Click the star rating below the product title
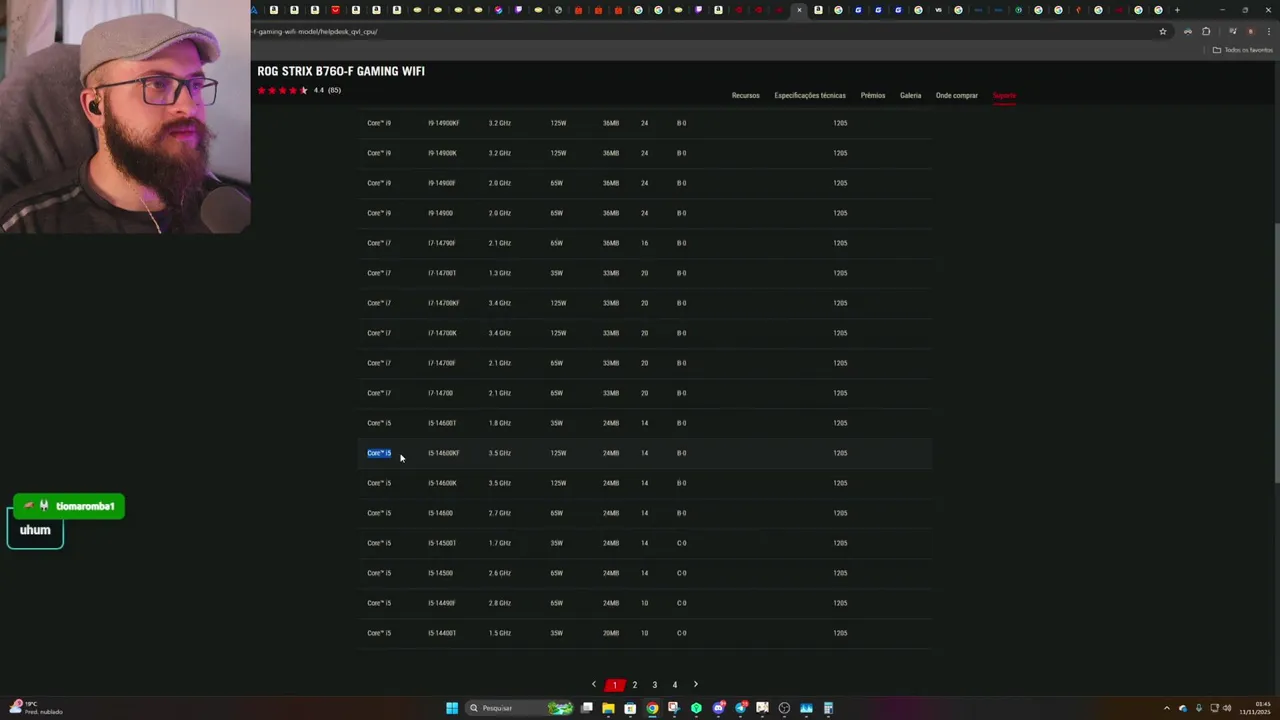The width and height of the screenshot is (1280, 720). pos(283,90)
